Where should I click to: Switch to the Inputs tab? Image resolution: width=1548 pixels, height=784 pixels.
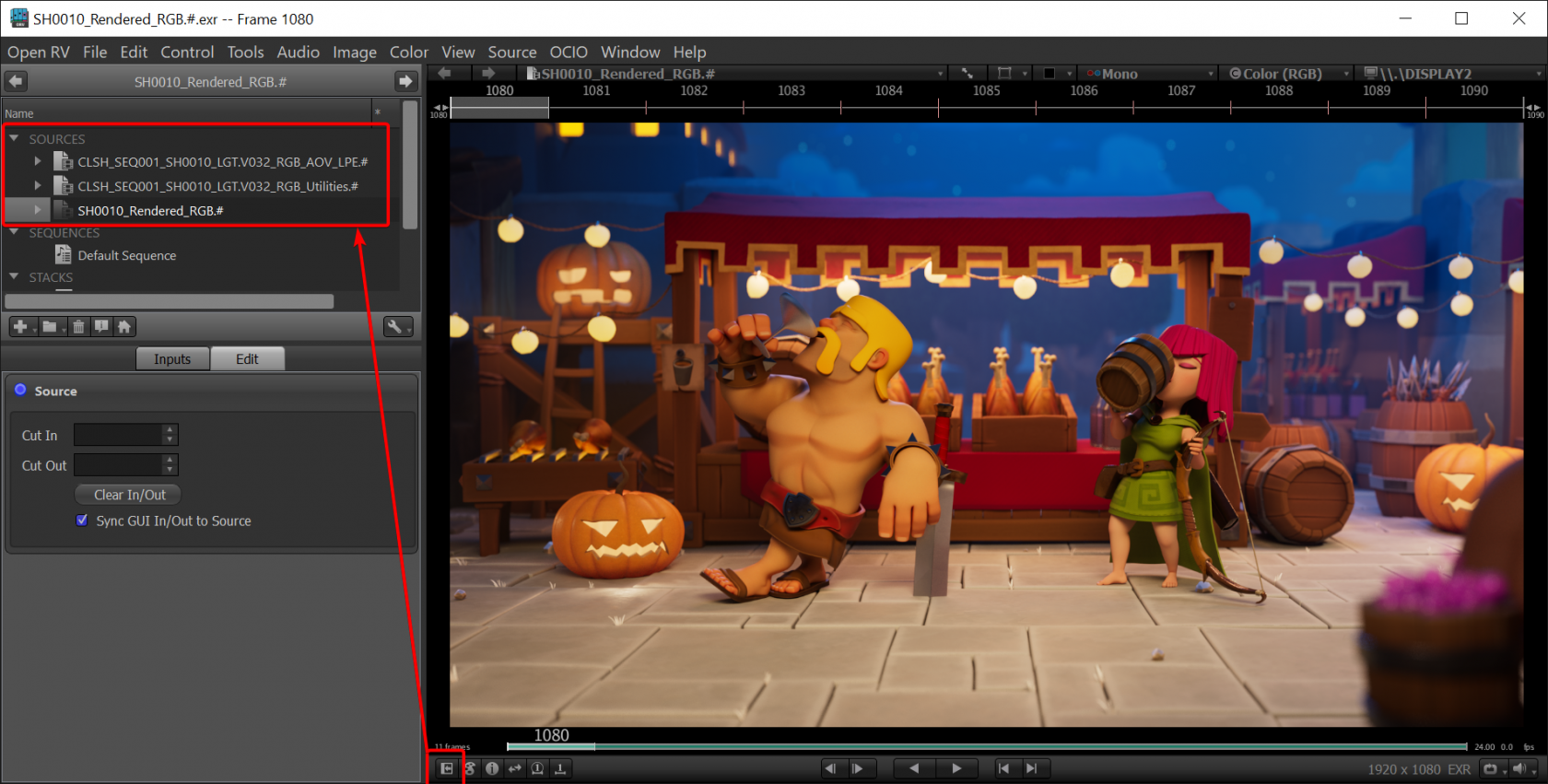coord(172,358)
